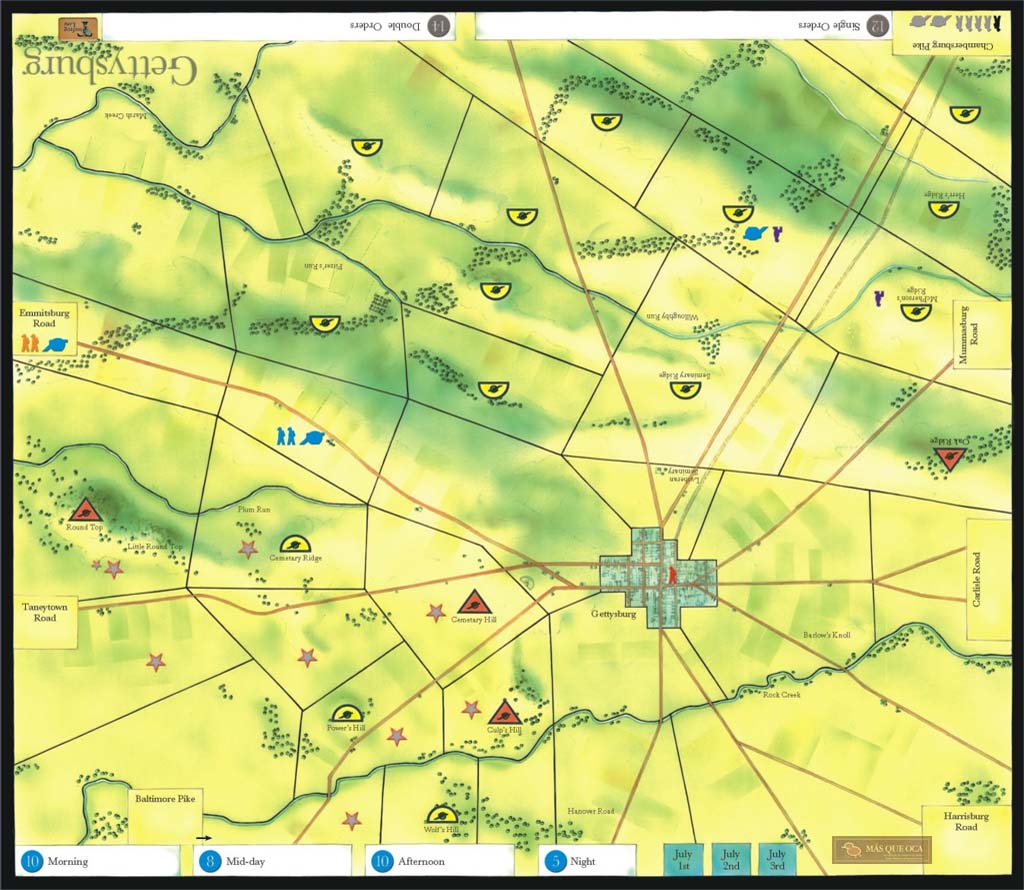Click the Double Orders label
This screenshot has height=890, width=1024.
pos(385,25)
